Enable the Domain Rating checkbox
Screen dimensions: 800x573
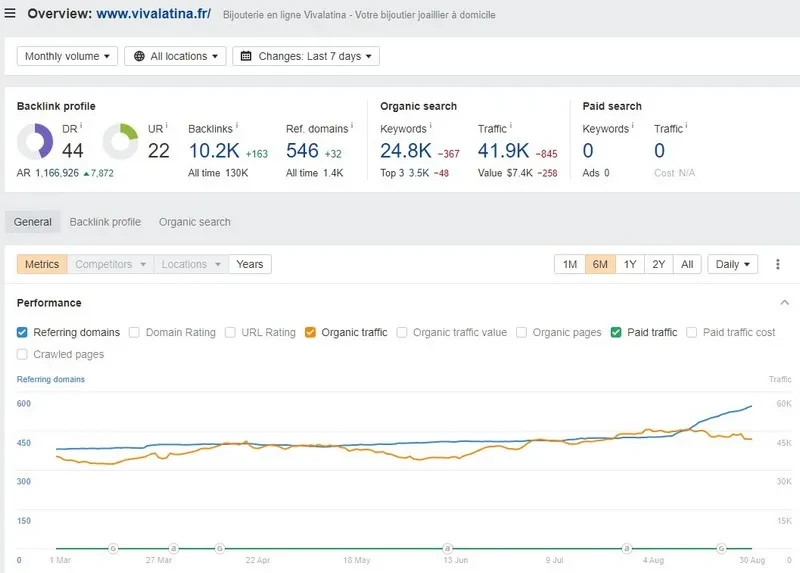tap(134, 333)
